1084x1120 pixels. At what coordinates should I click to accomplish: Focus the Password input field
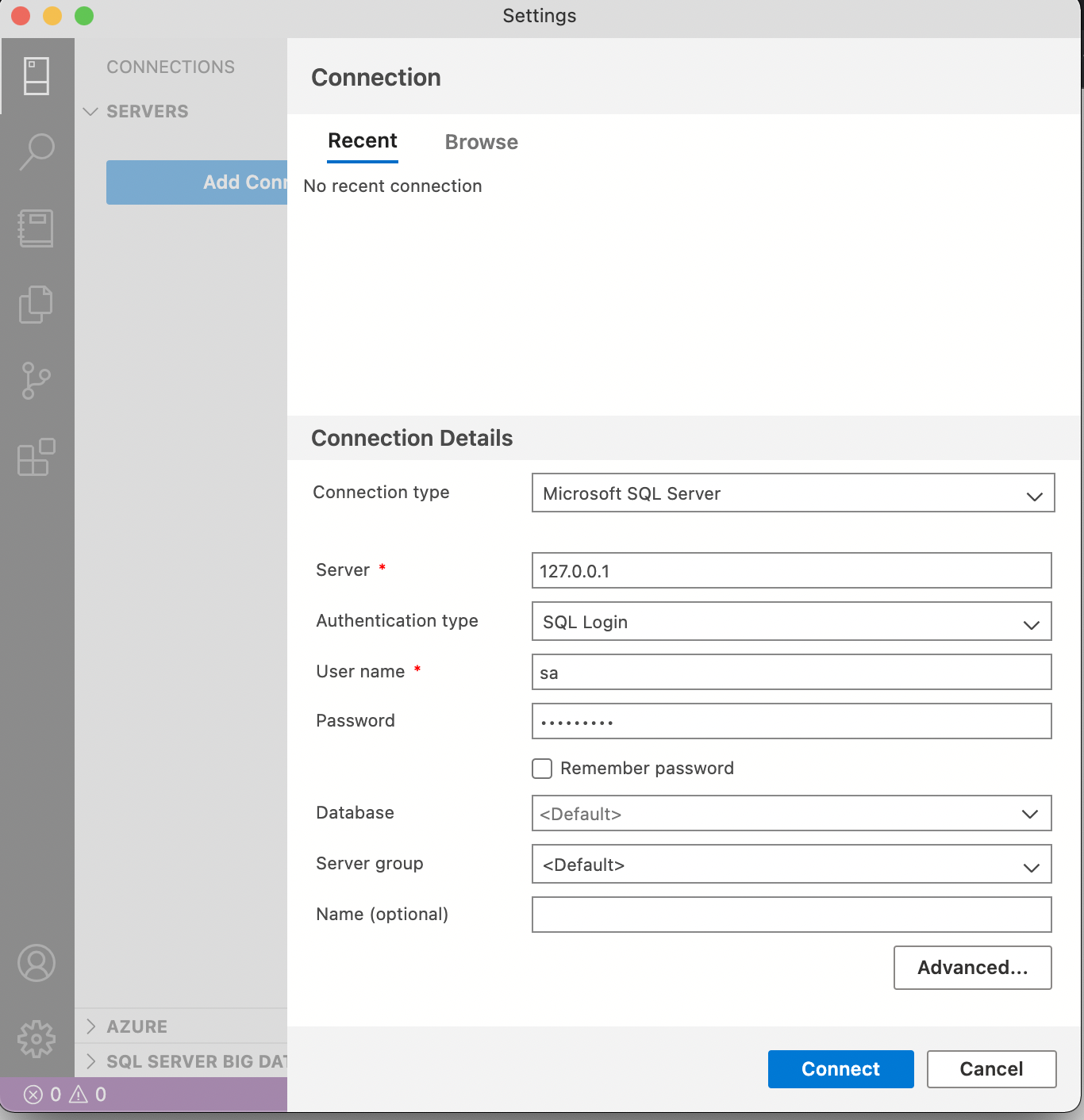point(792,721)
